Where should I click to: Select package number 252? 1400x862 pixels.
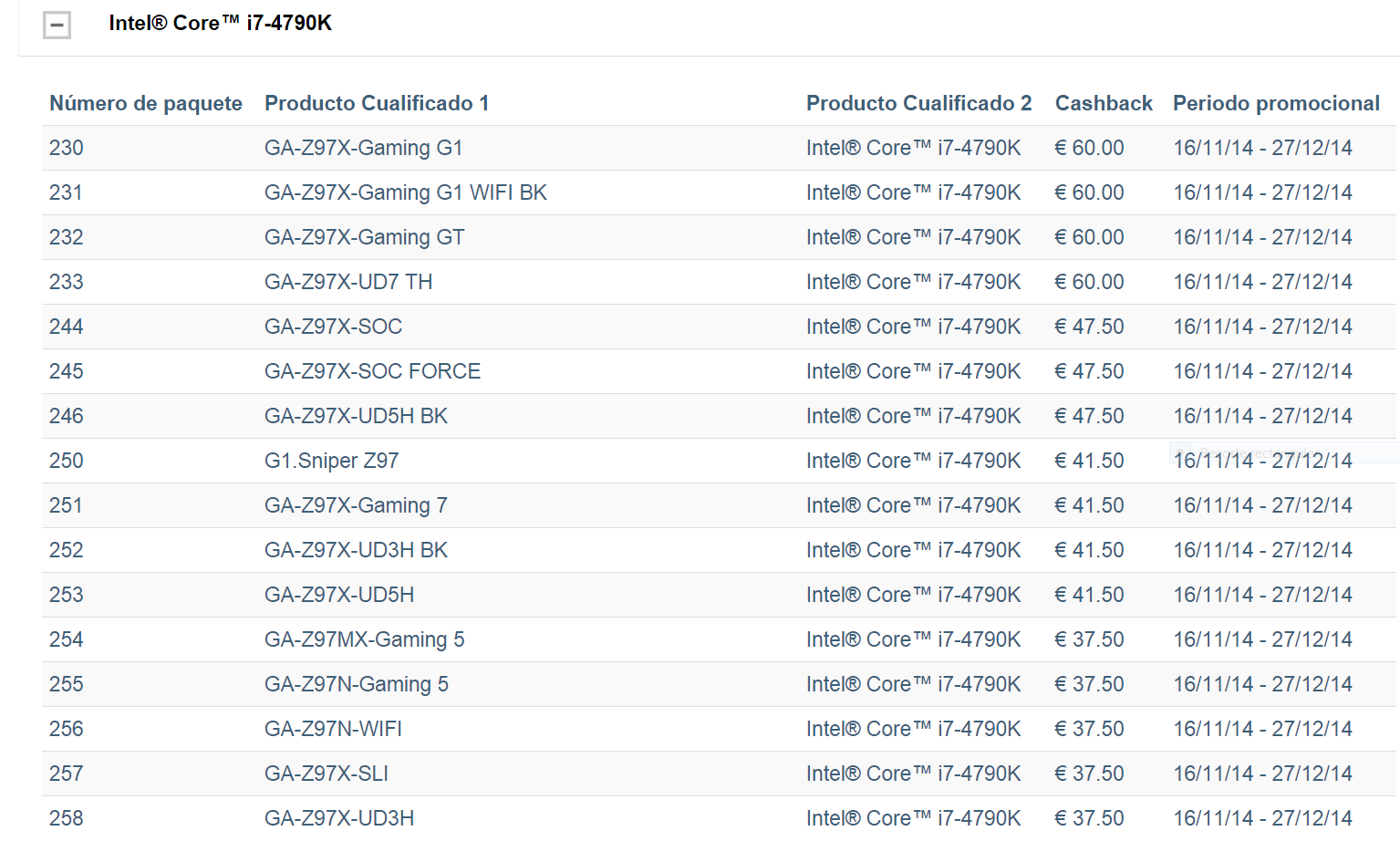67,550
